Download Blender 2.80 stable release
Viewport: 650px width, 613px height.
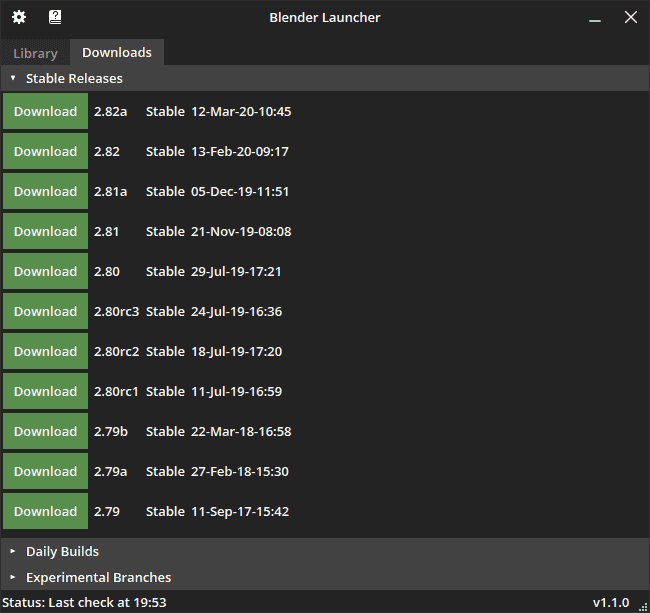coord(46,271)
